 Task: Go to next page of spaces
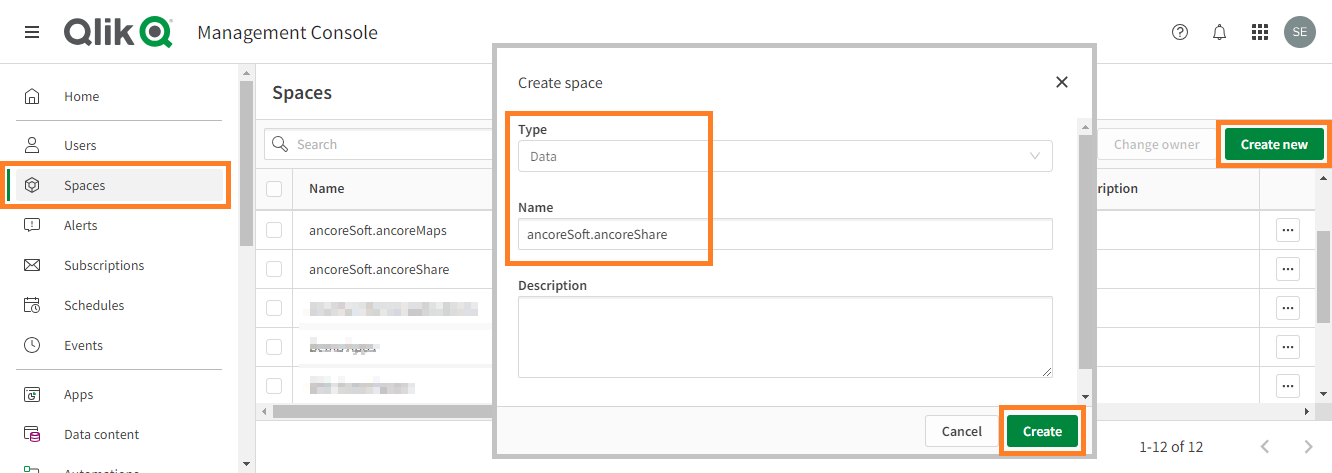[1308, 446]
